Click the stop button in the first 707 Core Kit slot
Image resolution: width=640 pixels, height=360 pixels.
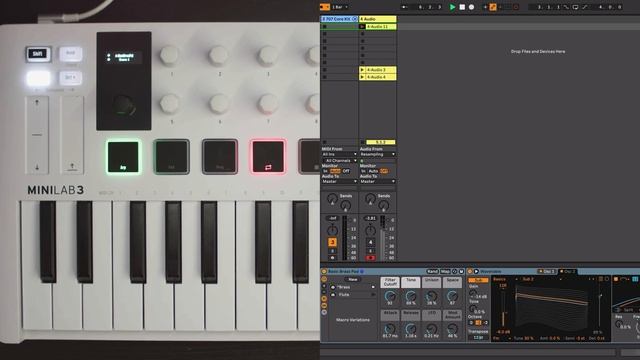click(324, 27)
